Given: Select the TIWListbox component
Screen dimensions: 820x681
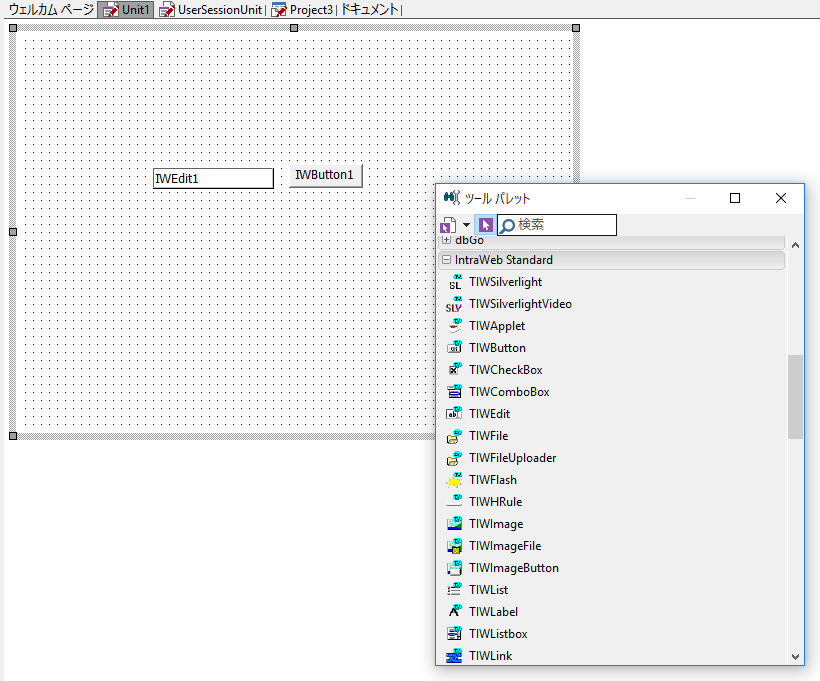Looking at the screenshot, I should (x=499, y=633).
